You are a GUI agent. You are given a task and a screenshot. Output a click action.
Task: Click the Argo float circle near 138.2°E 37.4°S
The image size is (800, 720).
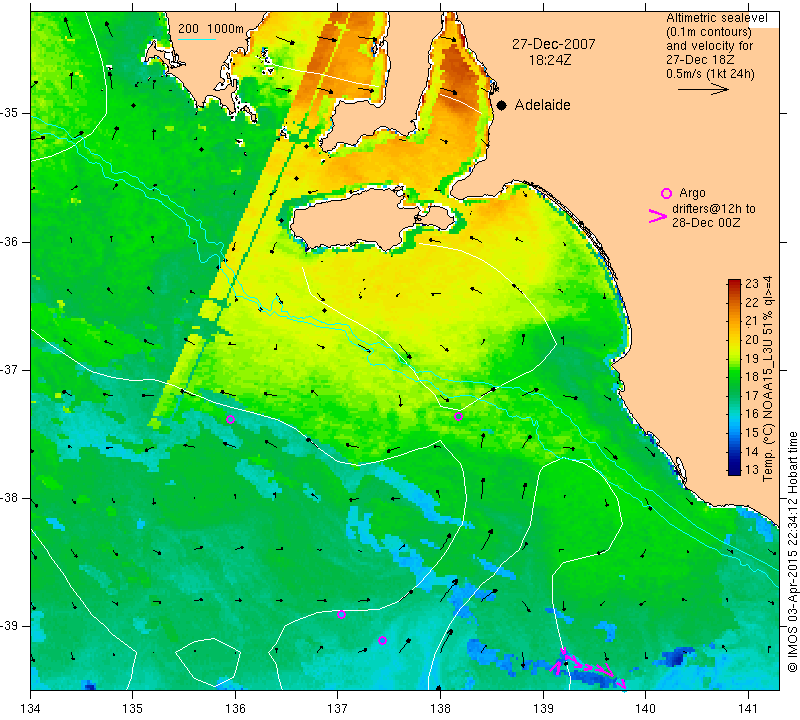click(x=458, y=416)
